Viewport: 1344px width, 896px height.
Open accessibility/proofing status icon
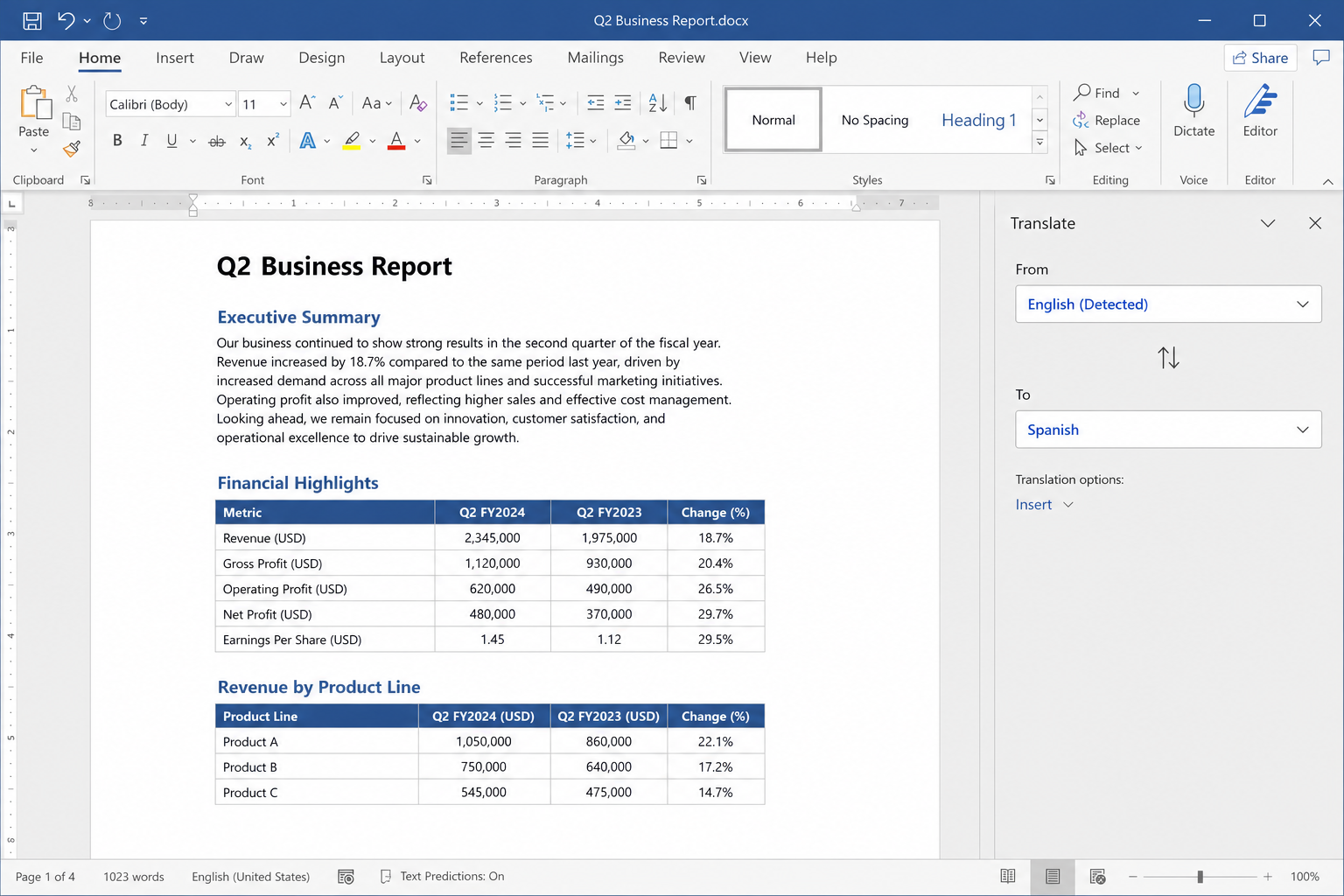pyautogui.click(x=346, y=877)
